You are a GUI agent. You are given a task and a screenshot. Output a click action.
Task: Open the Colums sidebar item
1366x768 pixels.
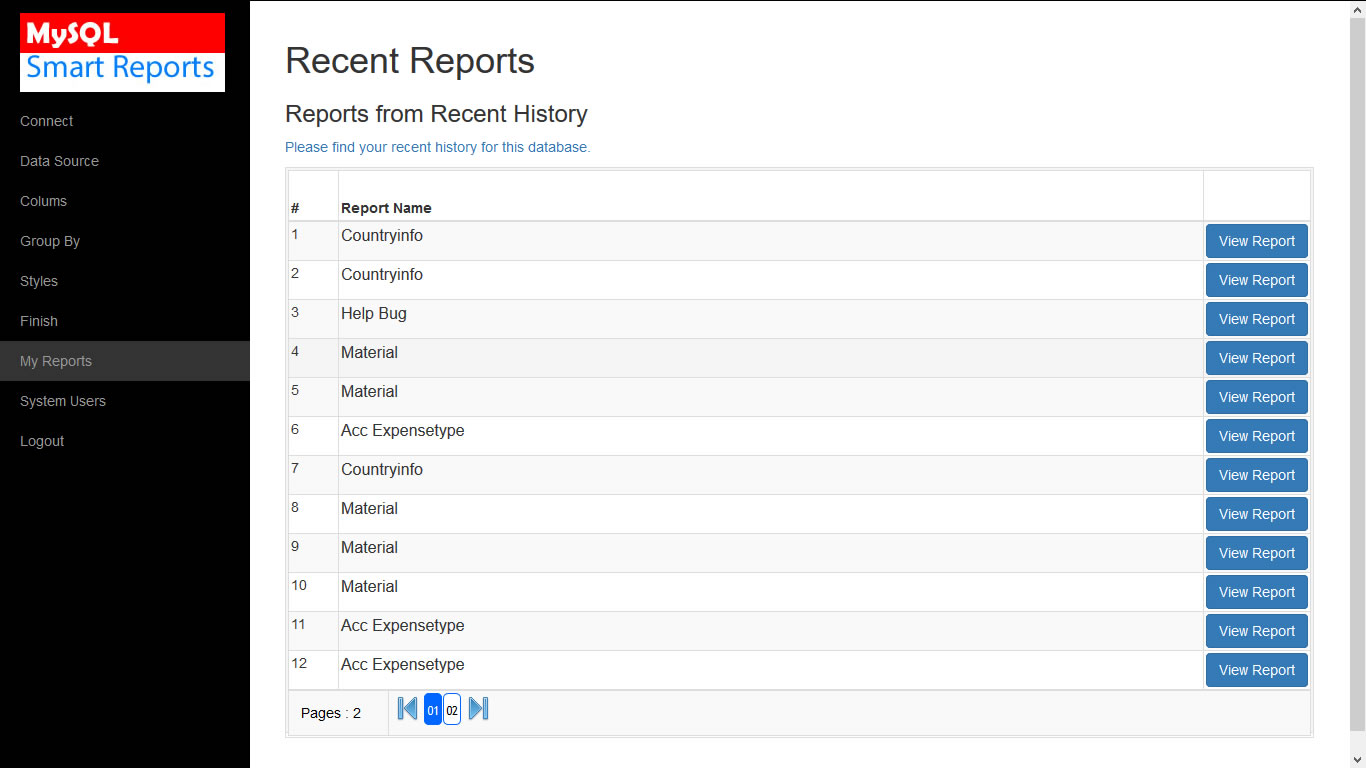43,201
